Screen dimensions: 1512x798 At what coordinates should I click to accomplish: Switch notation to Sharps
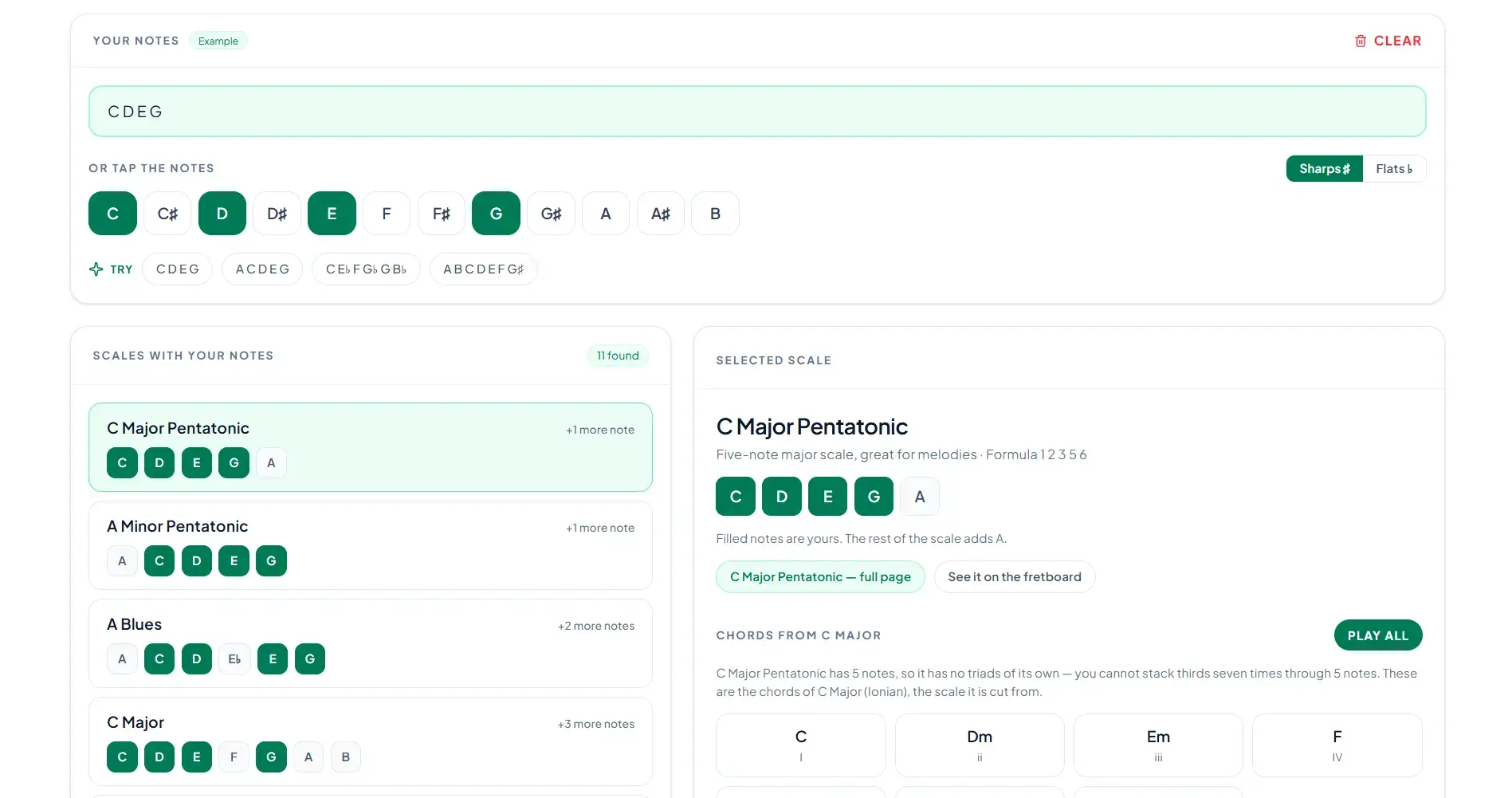(1325, 169)
